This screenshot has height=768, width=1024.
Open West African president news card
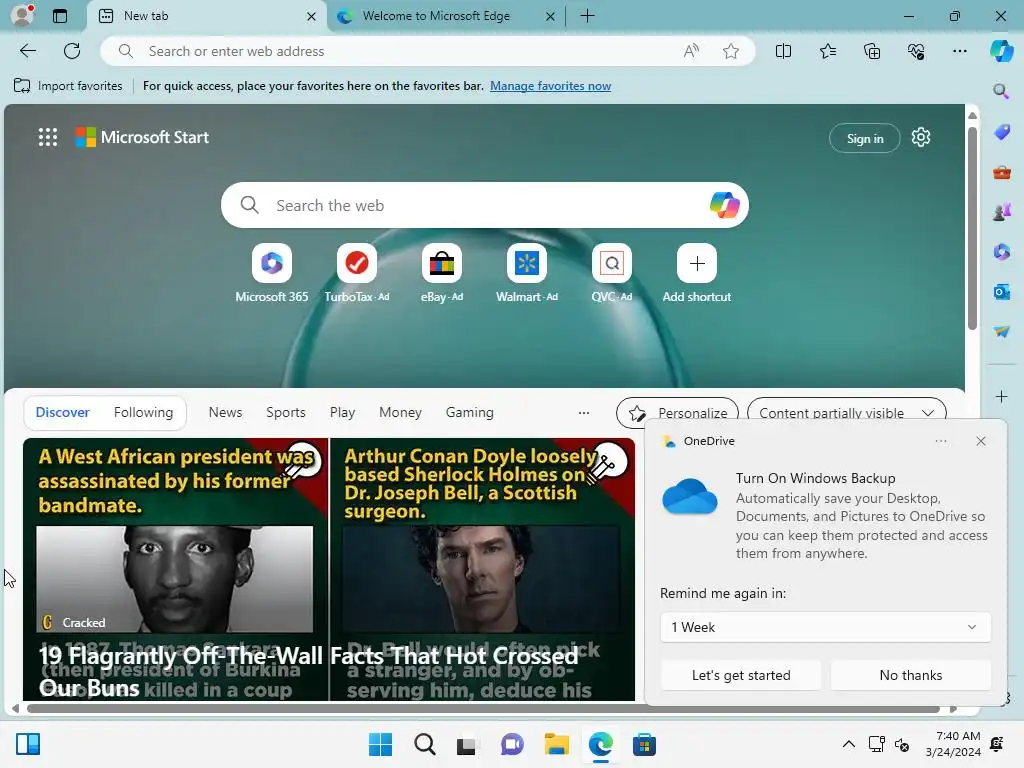point(175,569)
